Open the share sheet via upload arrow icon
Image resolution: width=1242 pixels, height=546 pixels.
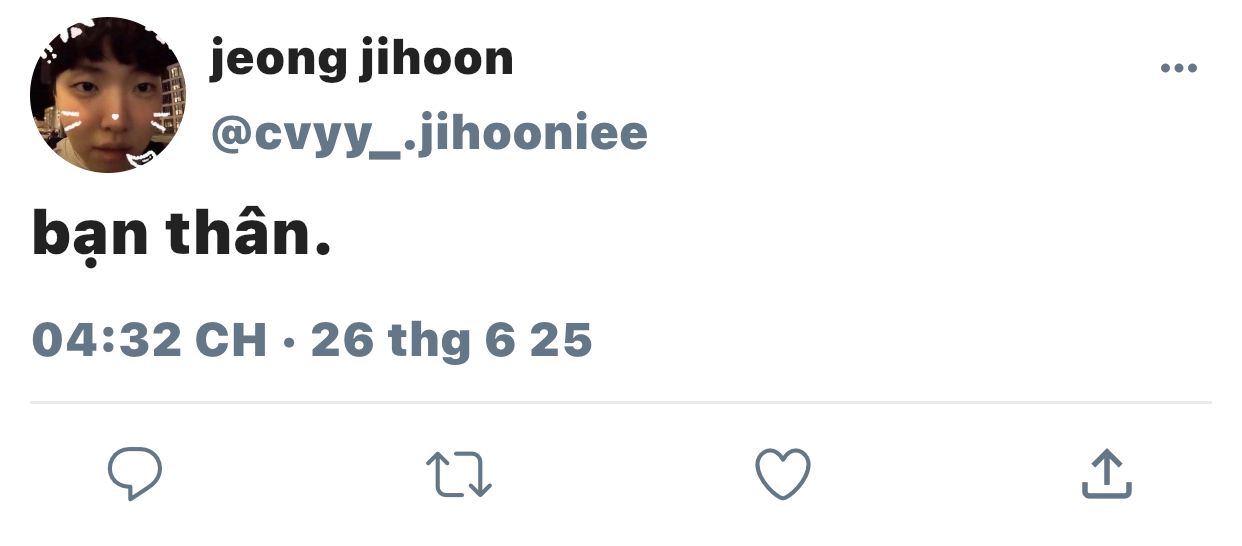1107,474
